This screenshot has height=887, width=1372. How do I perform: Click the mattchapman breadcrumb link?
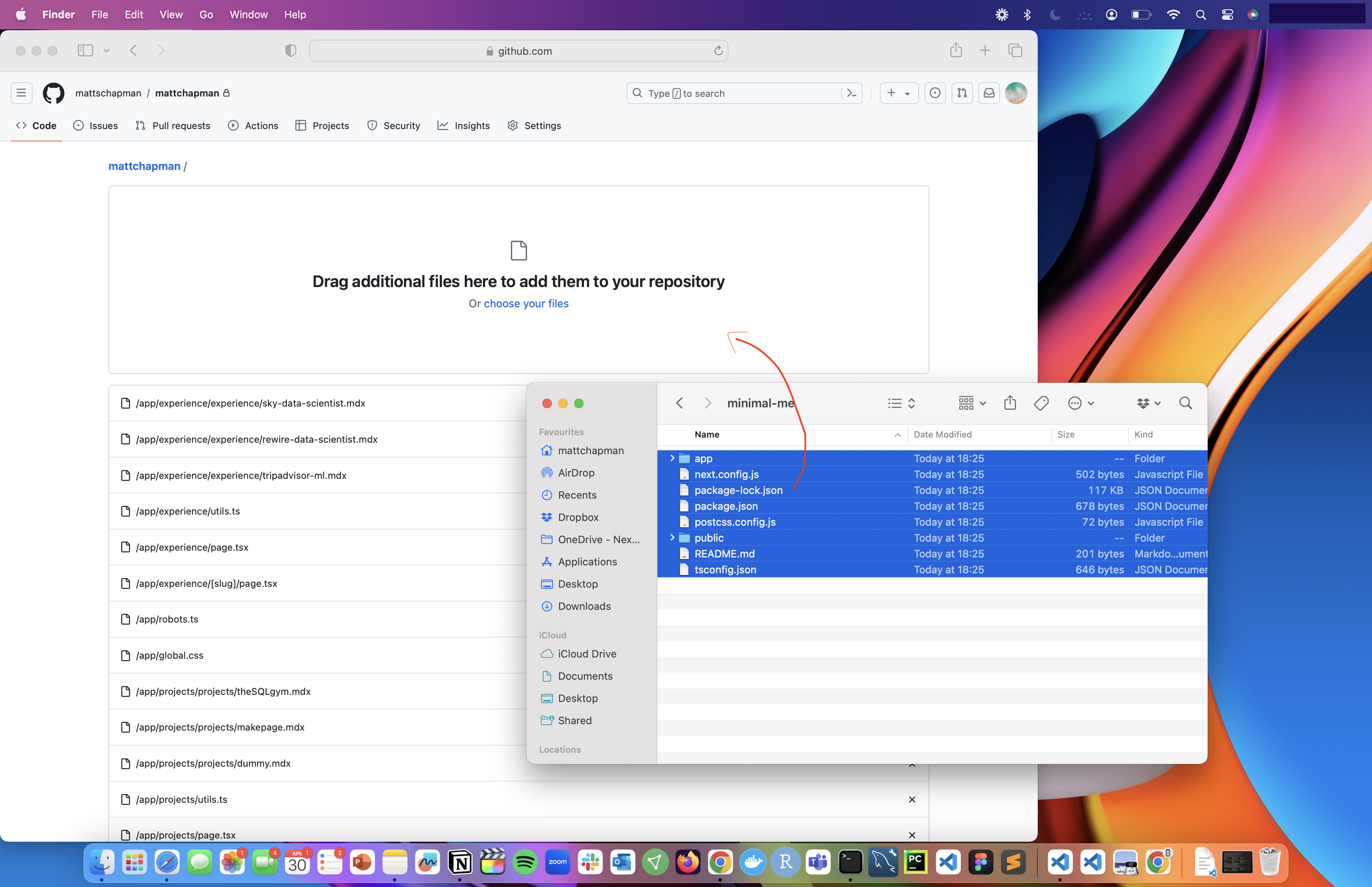tap(144, 166)
